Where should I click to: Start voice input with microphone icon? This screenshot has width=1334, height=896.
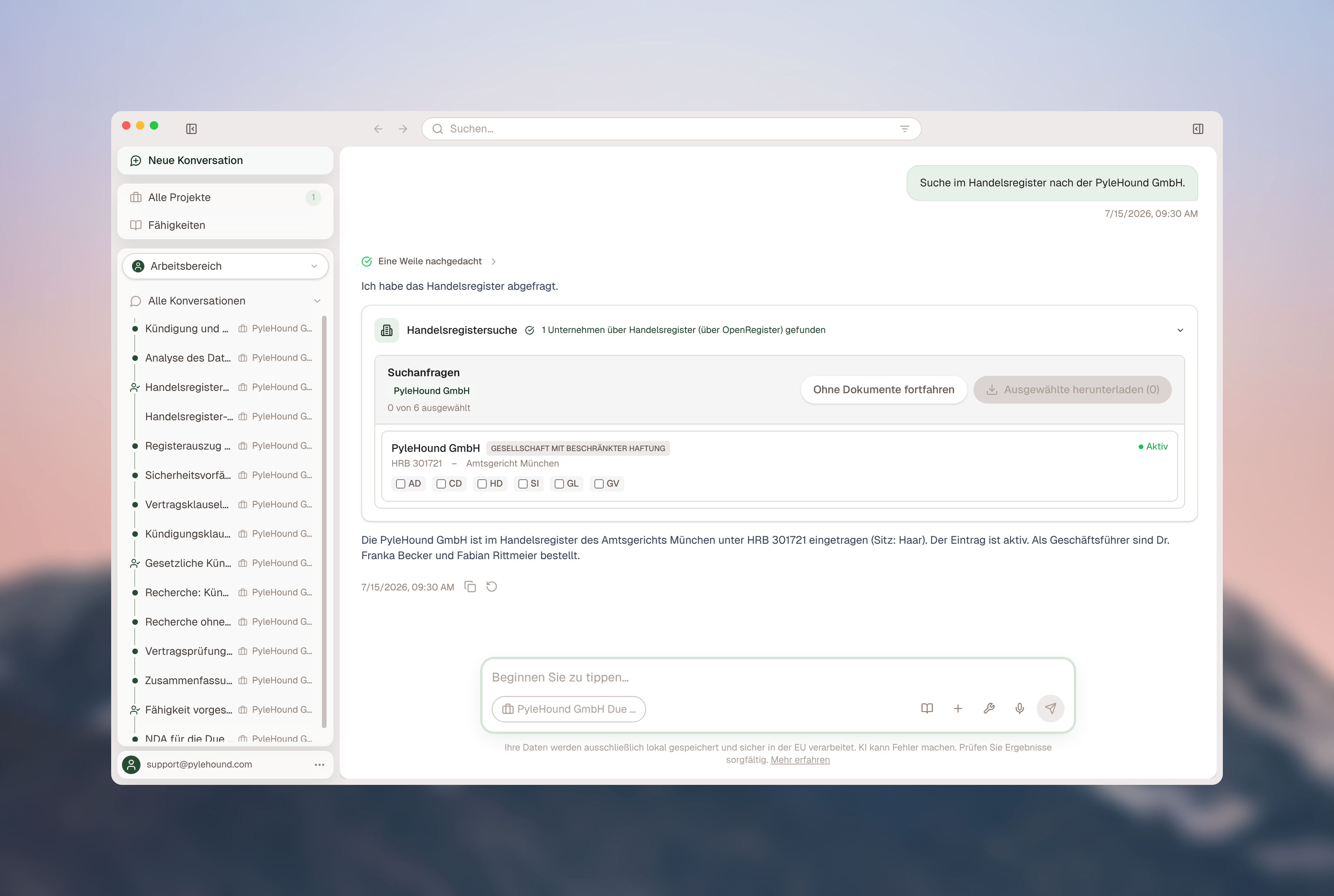pos(1020,708)
